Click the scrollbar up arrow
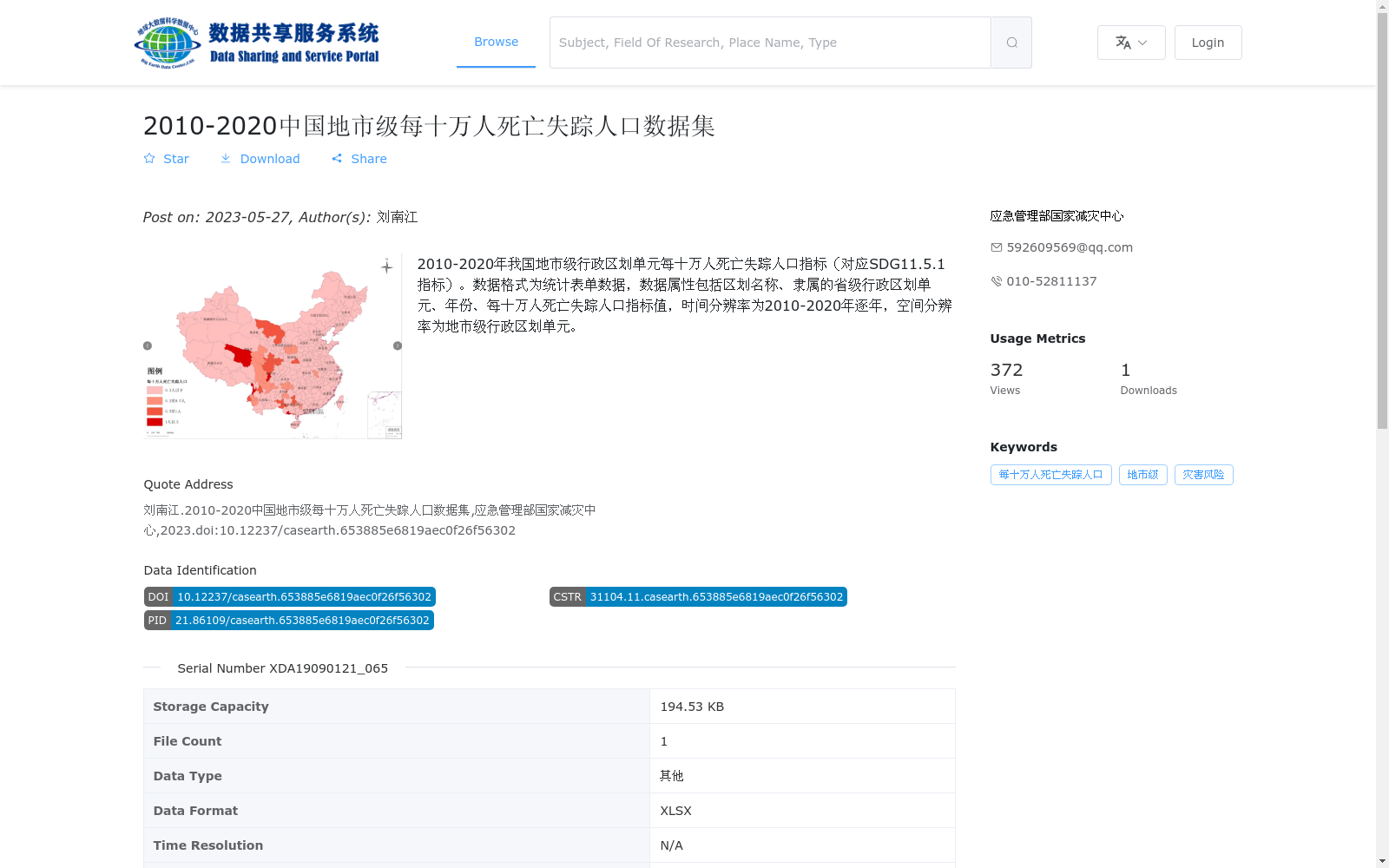 (x=1382, y=7)
